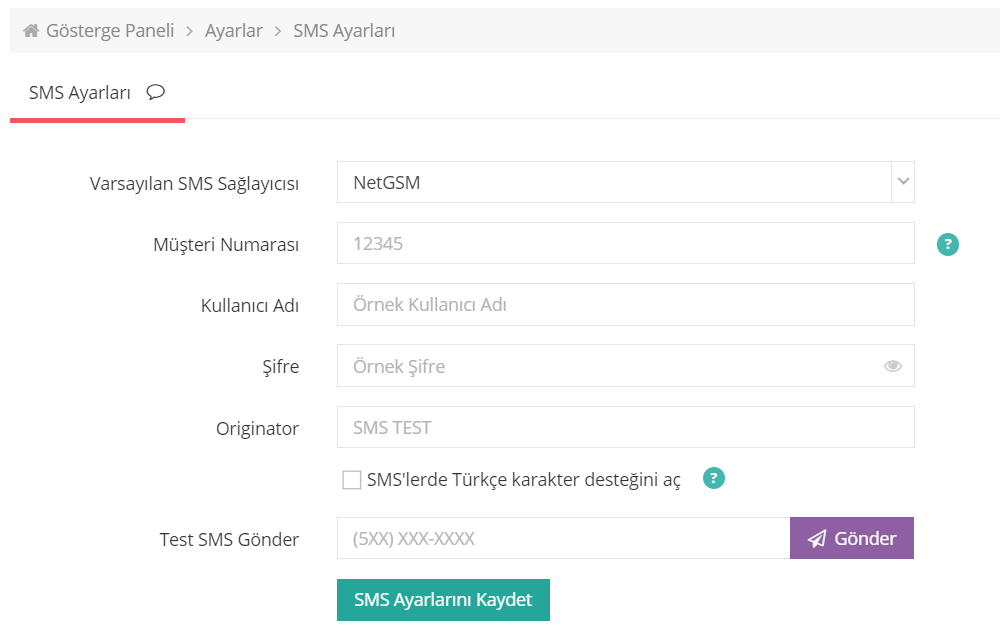Click the Originator input field
The height and width of the screenshot is (640, 1000).
626,427
